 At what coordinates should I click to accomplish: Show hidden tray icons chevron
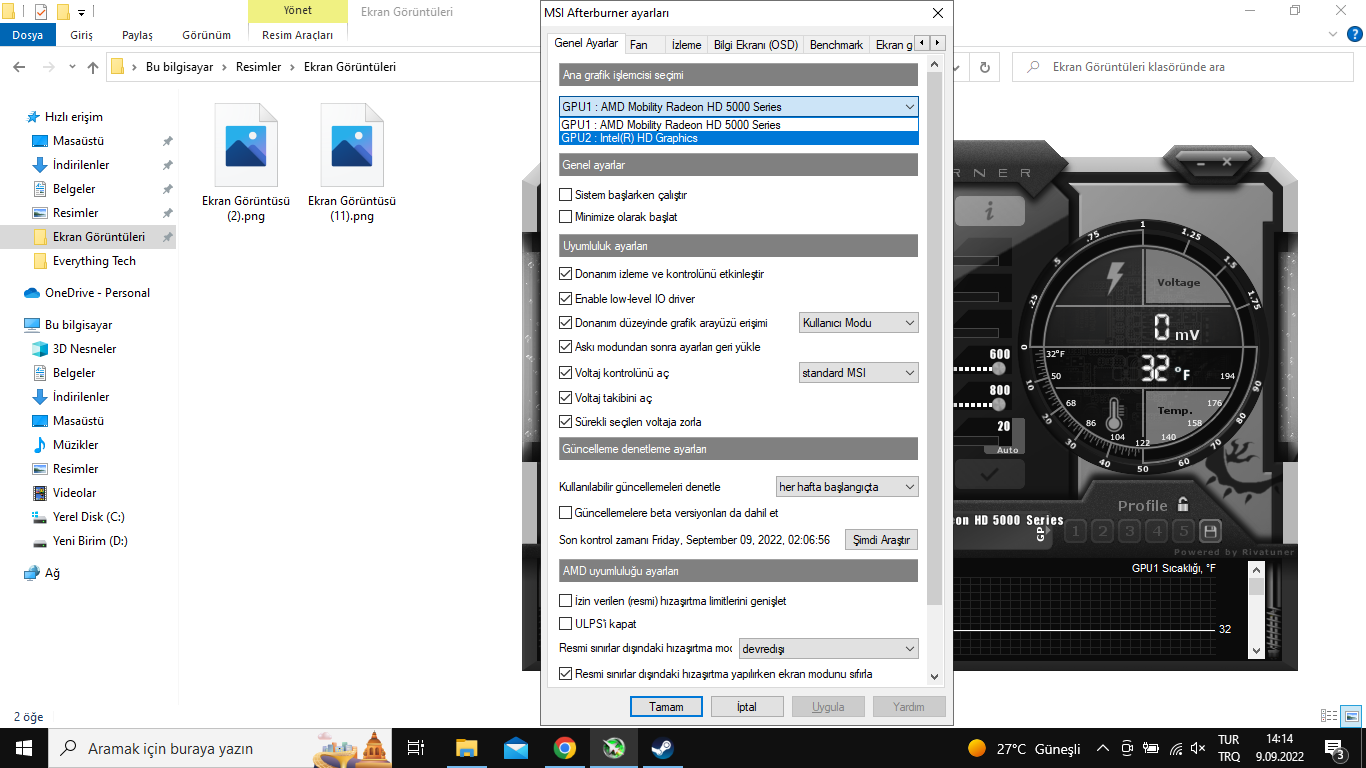pyautogui.click(x=1103, y=749)
